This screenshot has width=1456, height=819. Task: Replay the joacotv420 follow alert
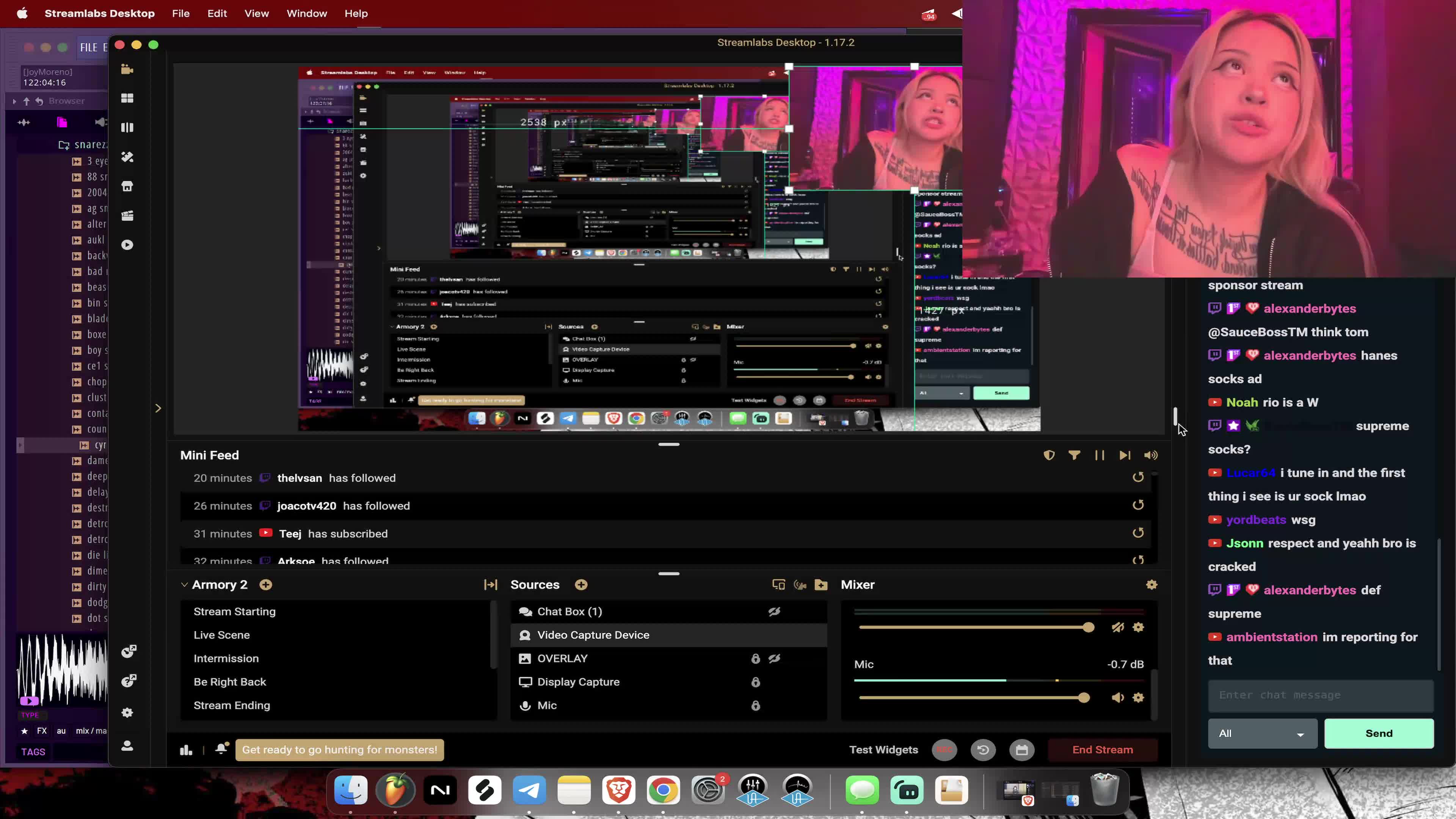(x=1138, y=505)
